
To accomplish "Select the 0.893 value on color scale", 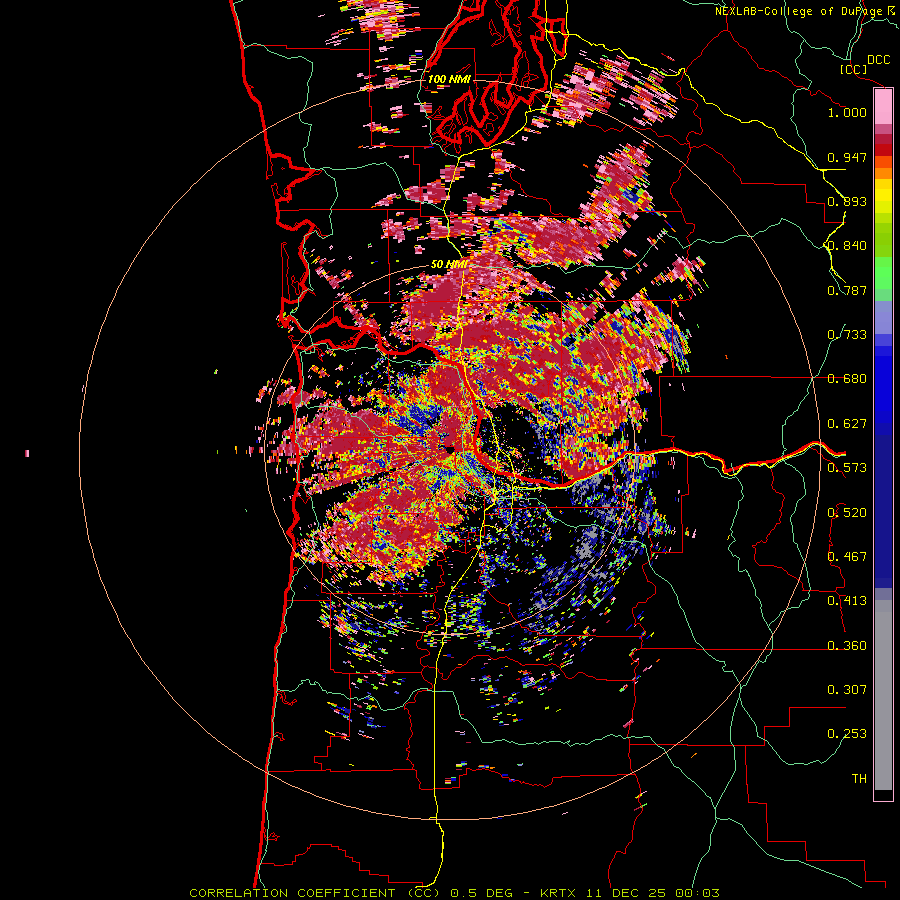I will pyautogui.click(x=847, y=201).
